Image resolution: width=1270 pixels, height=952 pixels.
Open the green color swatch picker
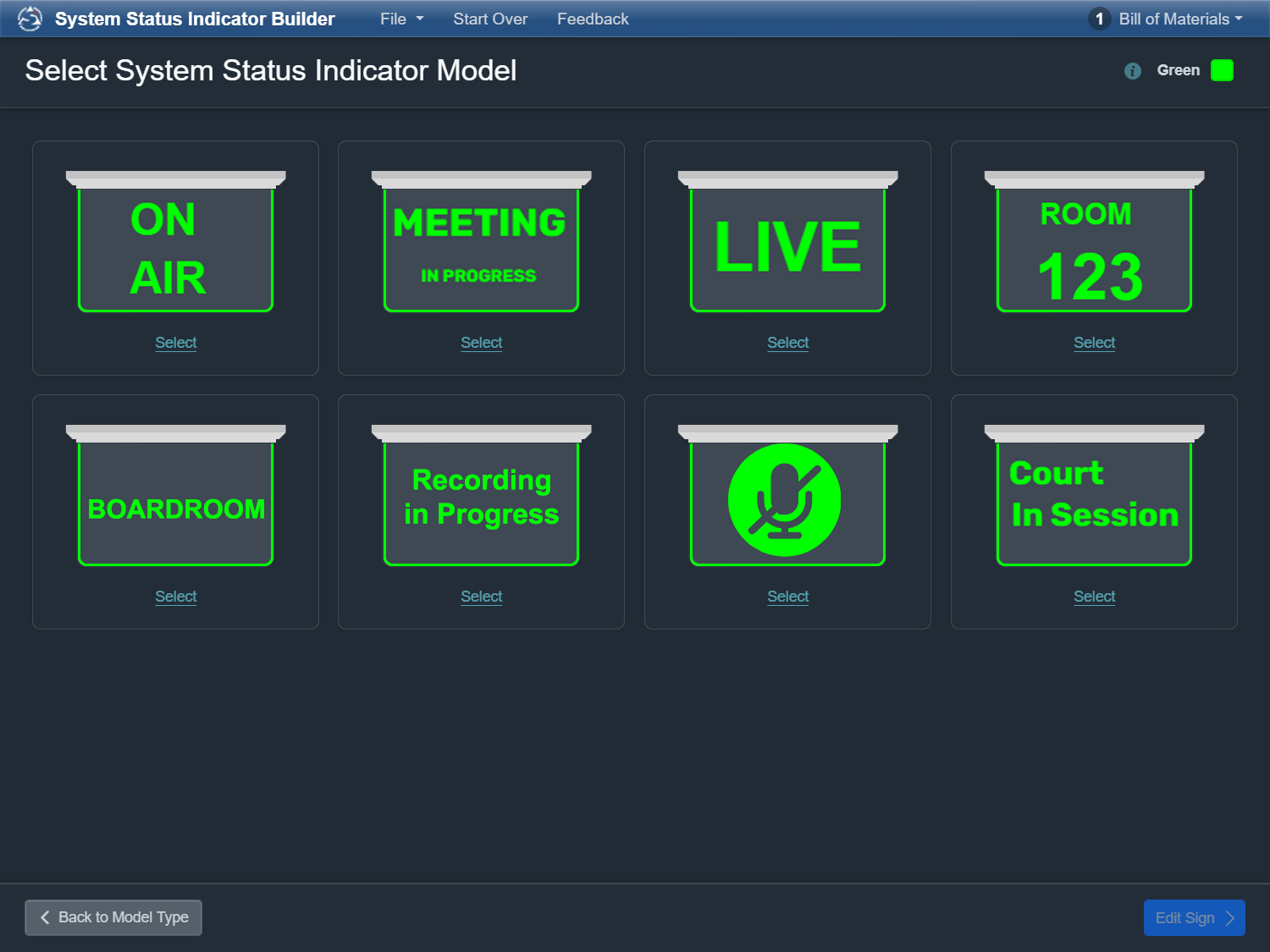coord(1222,70)
